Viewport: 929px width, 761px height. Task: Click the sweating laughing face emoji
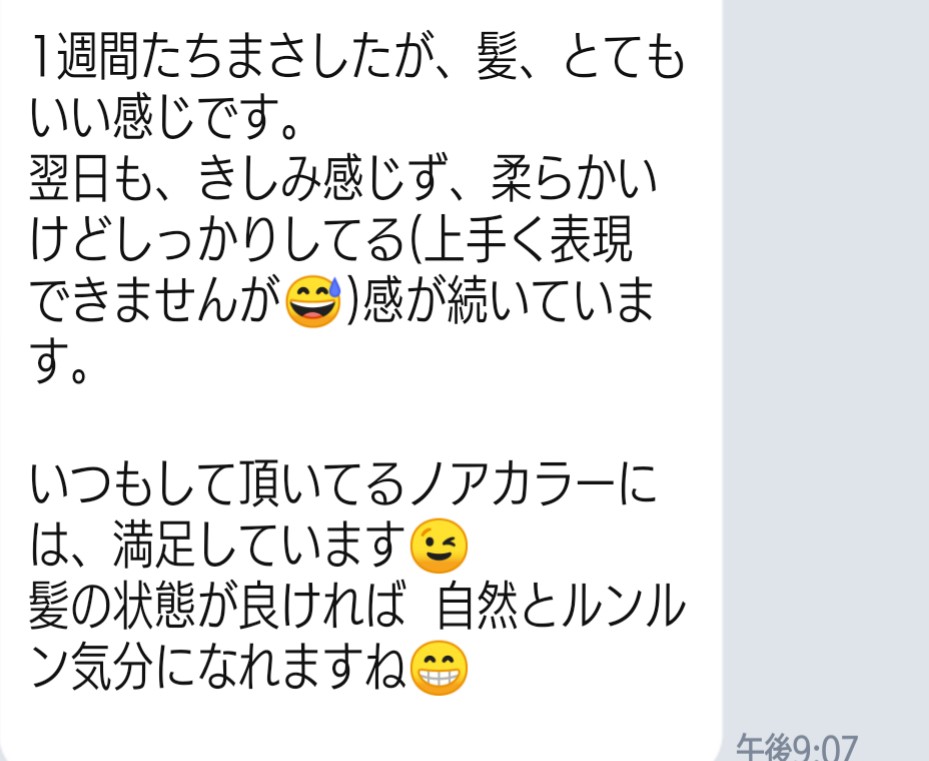[313, 301]
